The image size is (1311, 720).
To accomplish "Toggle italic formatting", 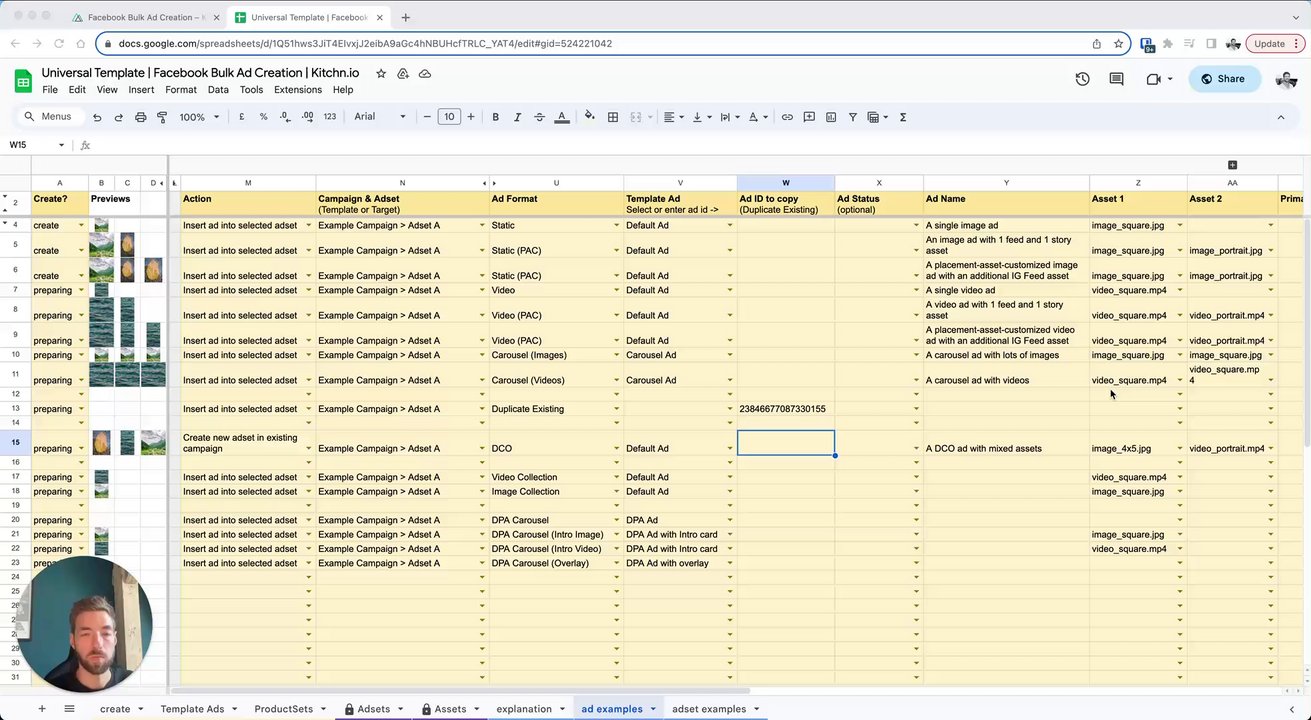I will 517,117.
